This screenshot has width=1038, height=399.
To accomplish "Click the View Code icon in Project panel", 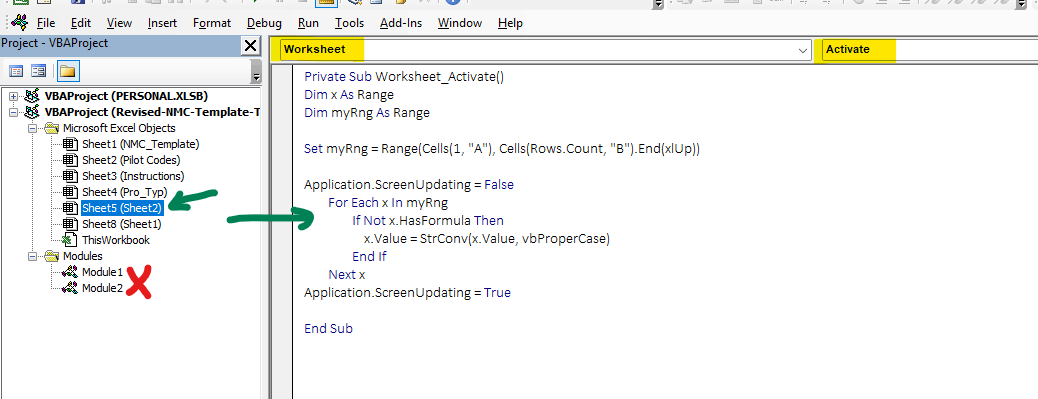I will coord(16,71).
